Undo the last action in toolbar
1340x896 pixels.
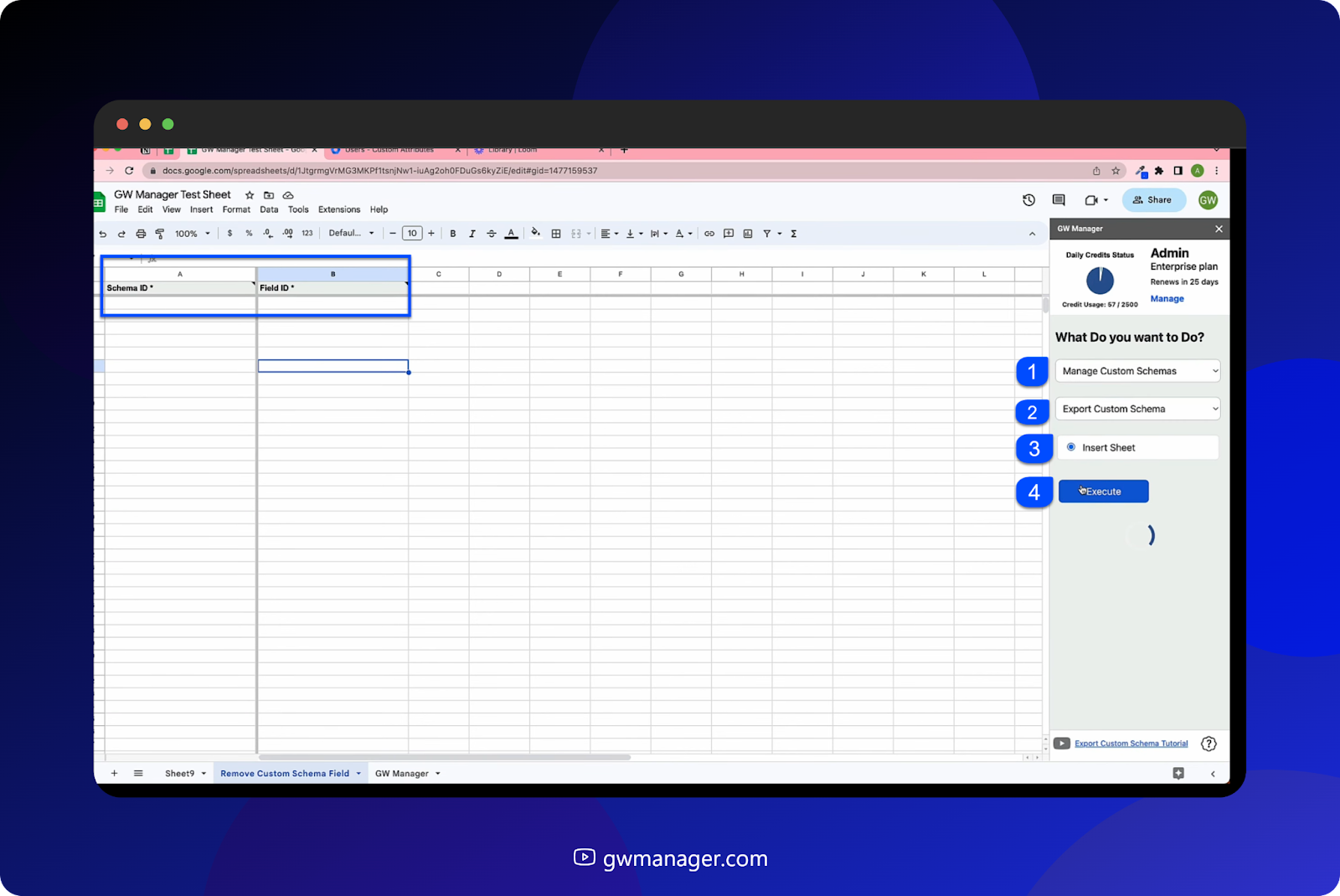103,234
